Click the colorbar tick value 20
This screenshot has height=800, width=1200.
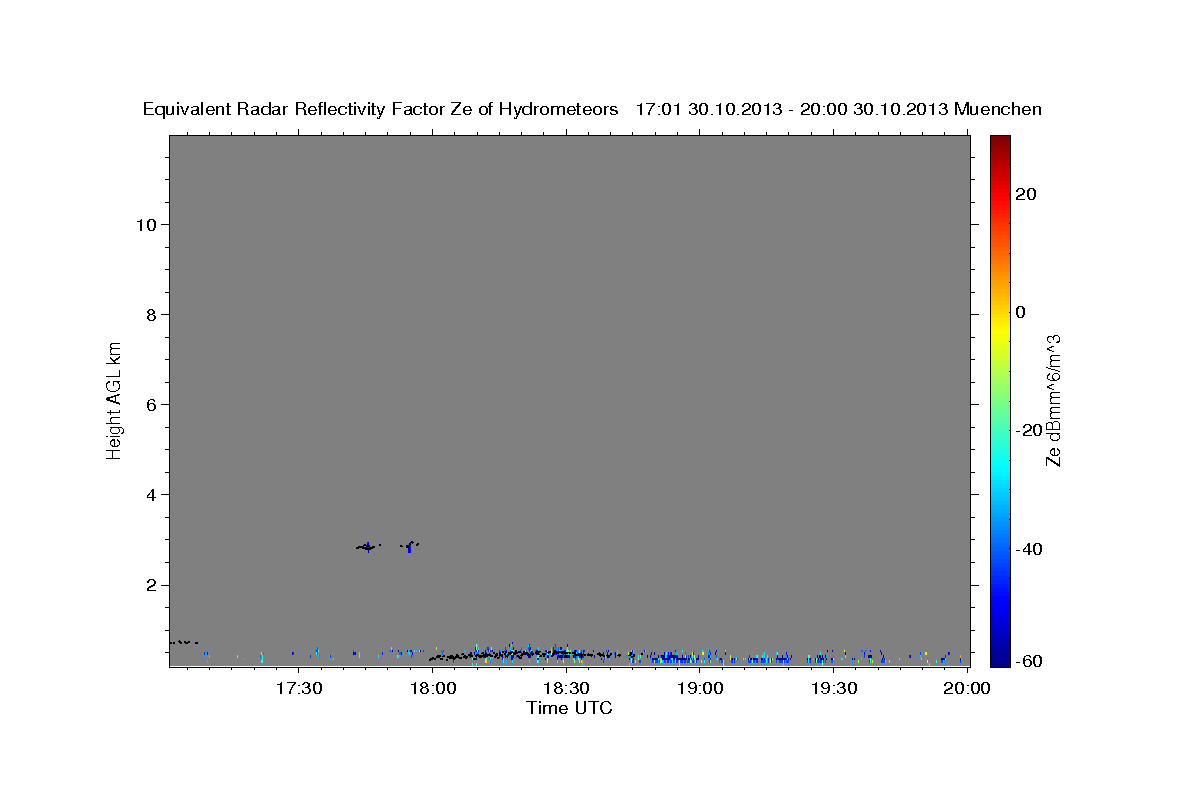(x=1026, y=194)
